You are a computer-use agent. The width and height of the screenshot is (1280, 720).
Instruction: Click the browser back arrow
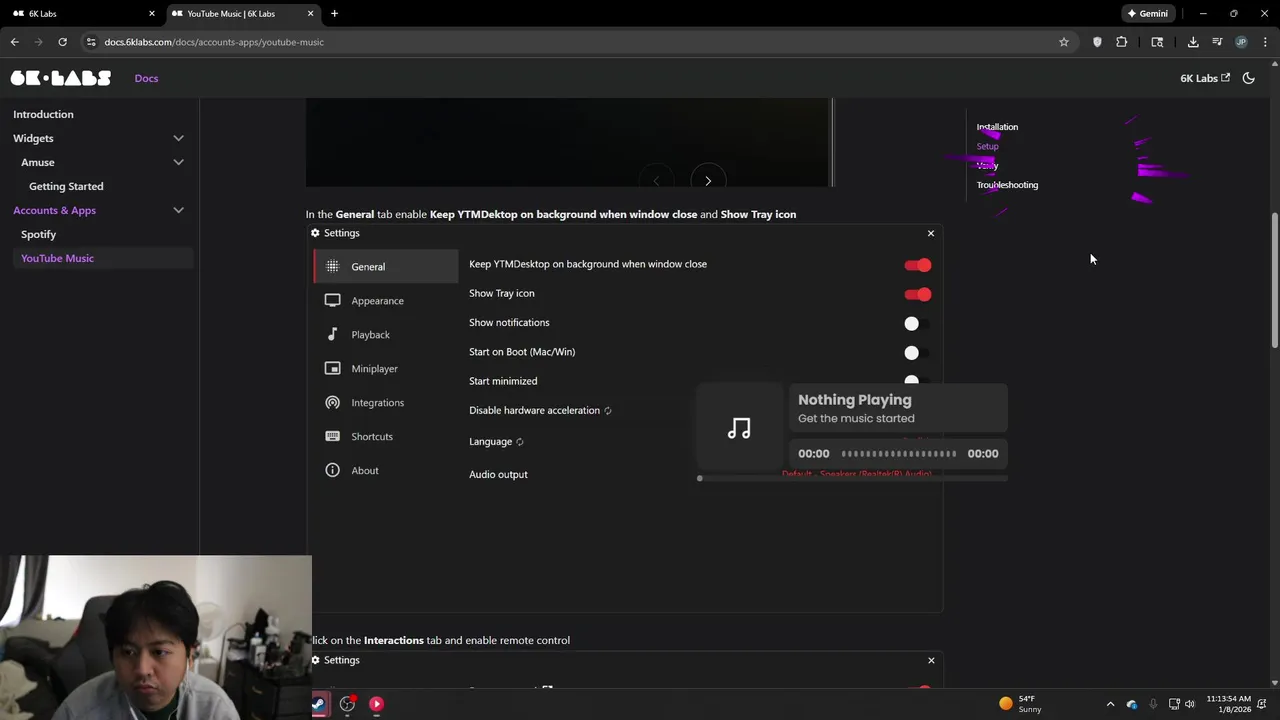14,42
